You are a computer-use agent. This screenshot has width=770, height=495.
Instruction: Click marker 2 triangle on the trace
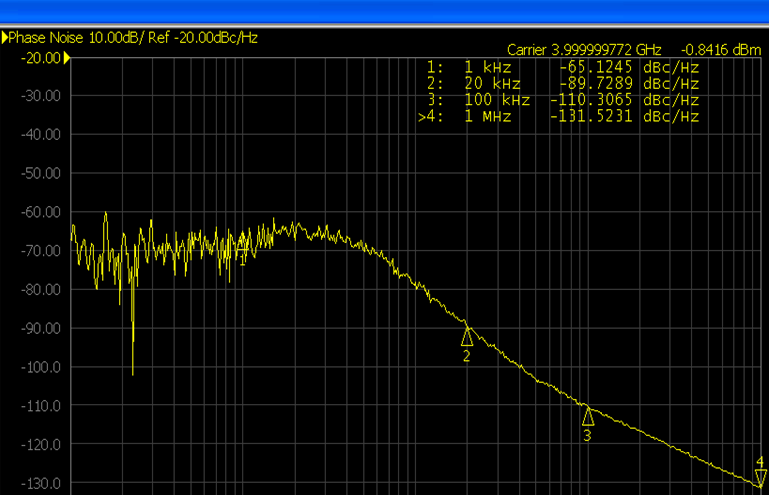click(x=466, y=337)
